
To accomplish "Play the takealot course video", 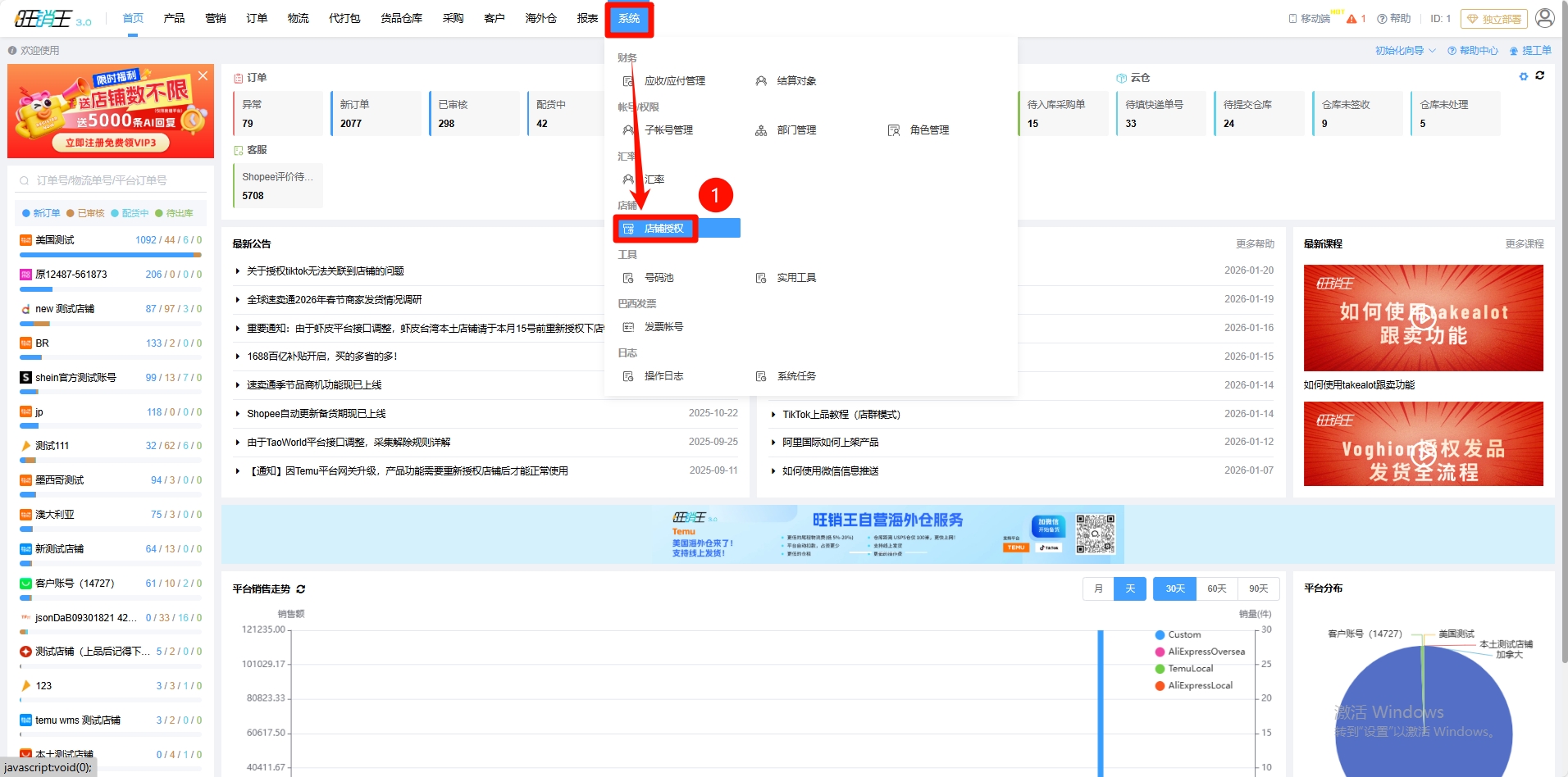I will (x=1423, y=317).
